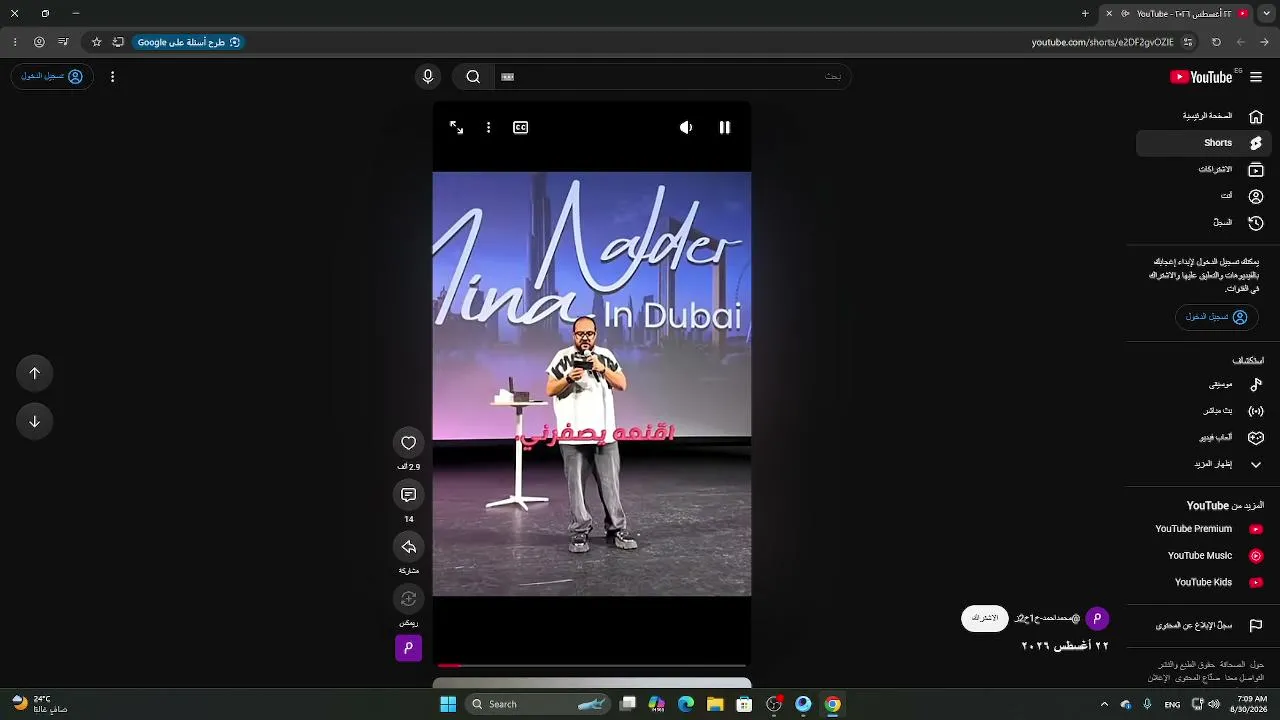Pause the playing Short

coord(725,128)
